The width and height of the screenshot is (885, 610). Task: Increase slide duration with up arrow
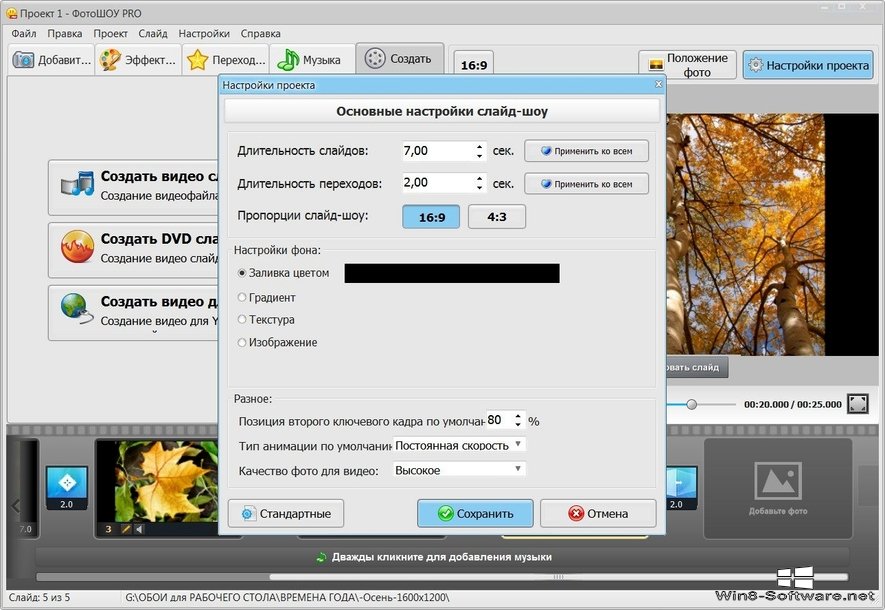click(x=479, y=146)
